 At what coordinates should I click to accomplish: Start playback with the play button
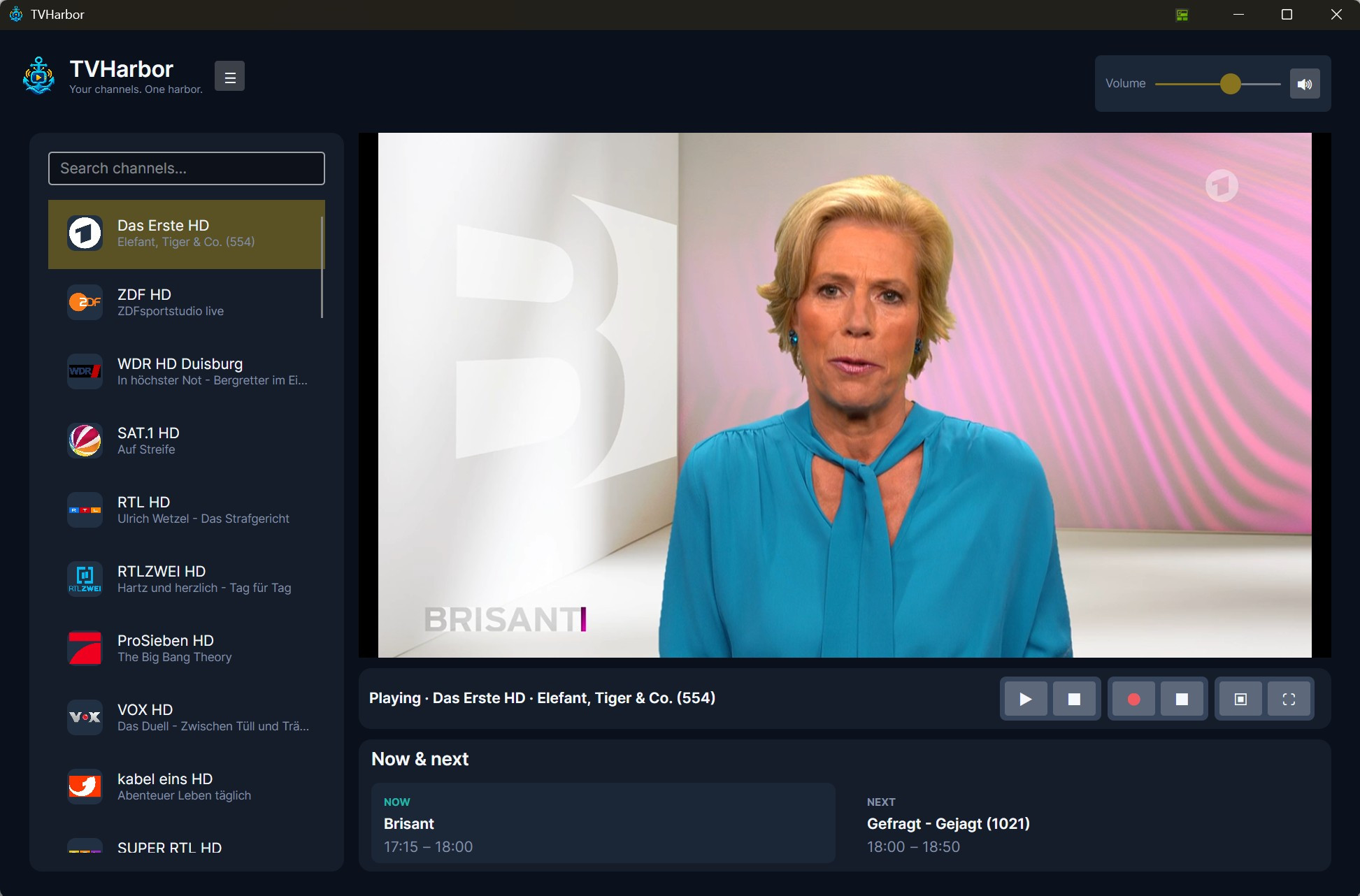tap(1026, 699)
